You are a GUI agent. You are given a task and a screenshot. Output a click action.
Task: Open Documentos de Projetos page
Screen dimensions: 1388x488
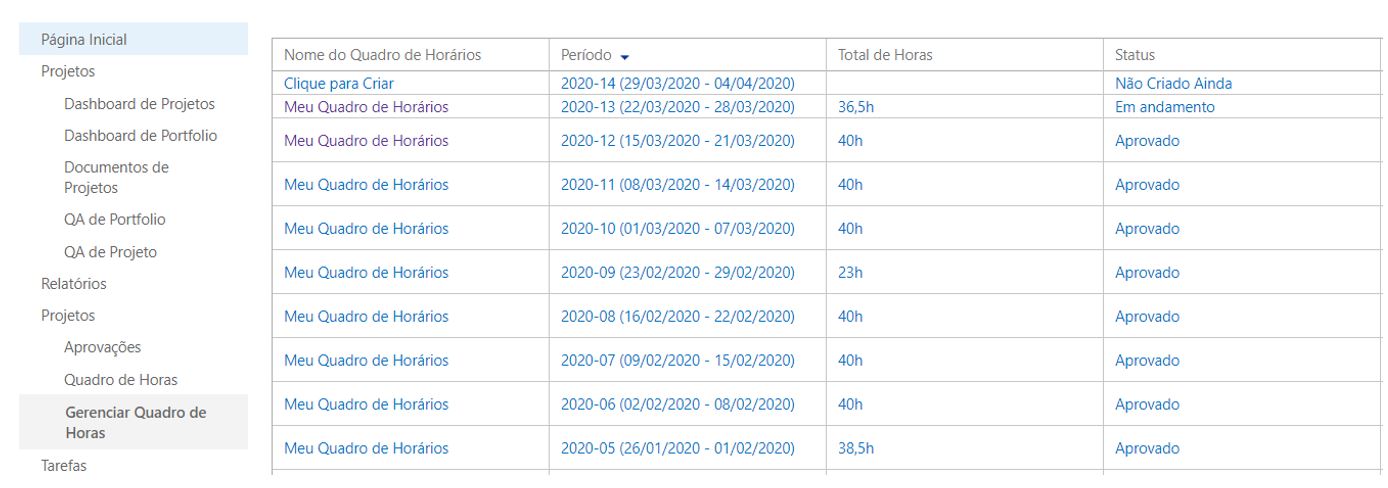click(116, 177)
